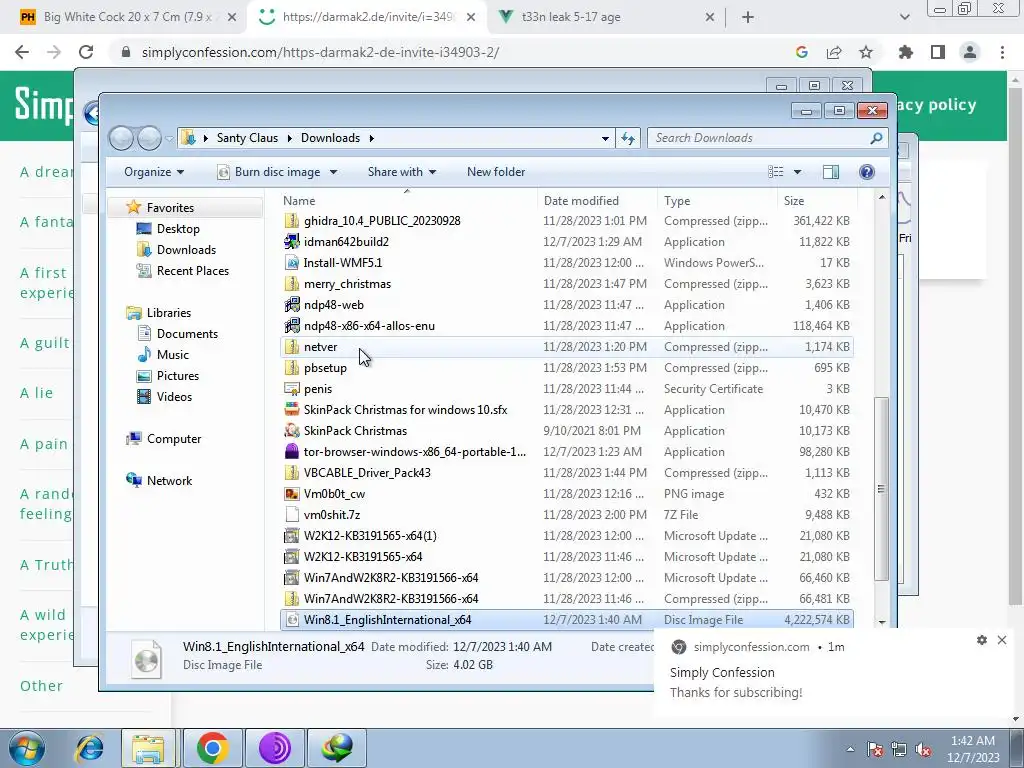Viewport: 1024px width, 768px height.
Task: Show the preview pane
Action: (x=831, y=172)
